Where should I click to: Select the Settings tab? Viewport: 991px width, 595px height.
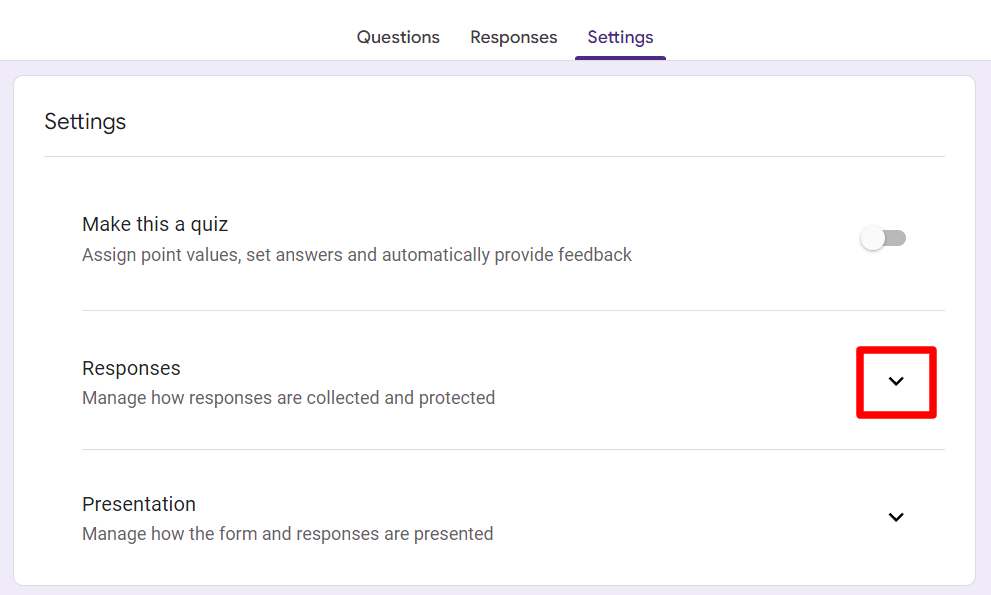(x=620, y=37)
